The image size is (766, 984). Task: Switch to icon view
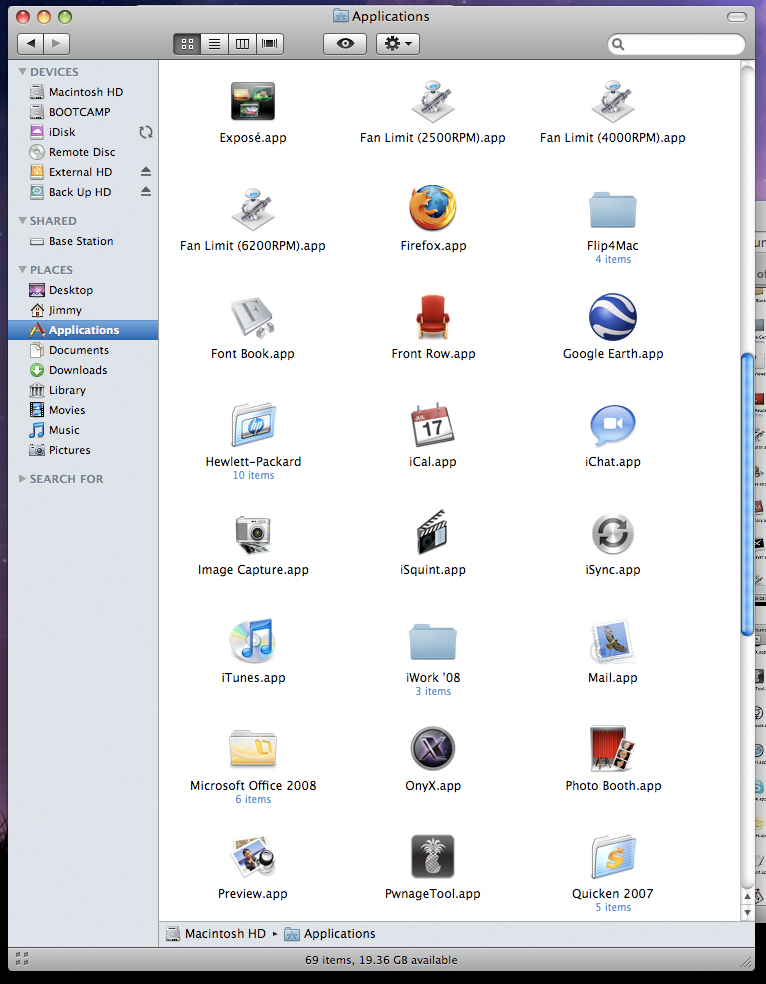point(187,44)
